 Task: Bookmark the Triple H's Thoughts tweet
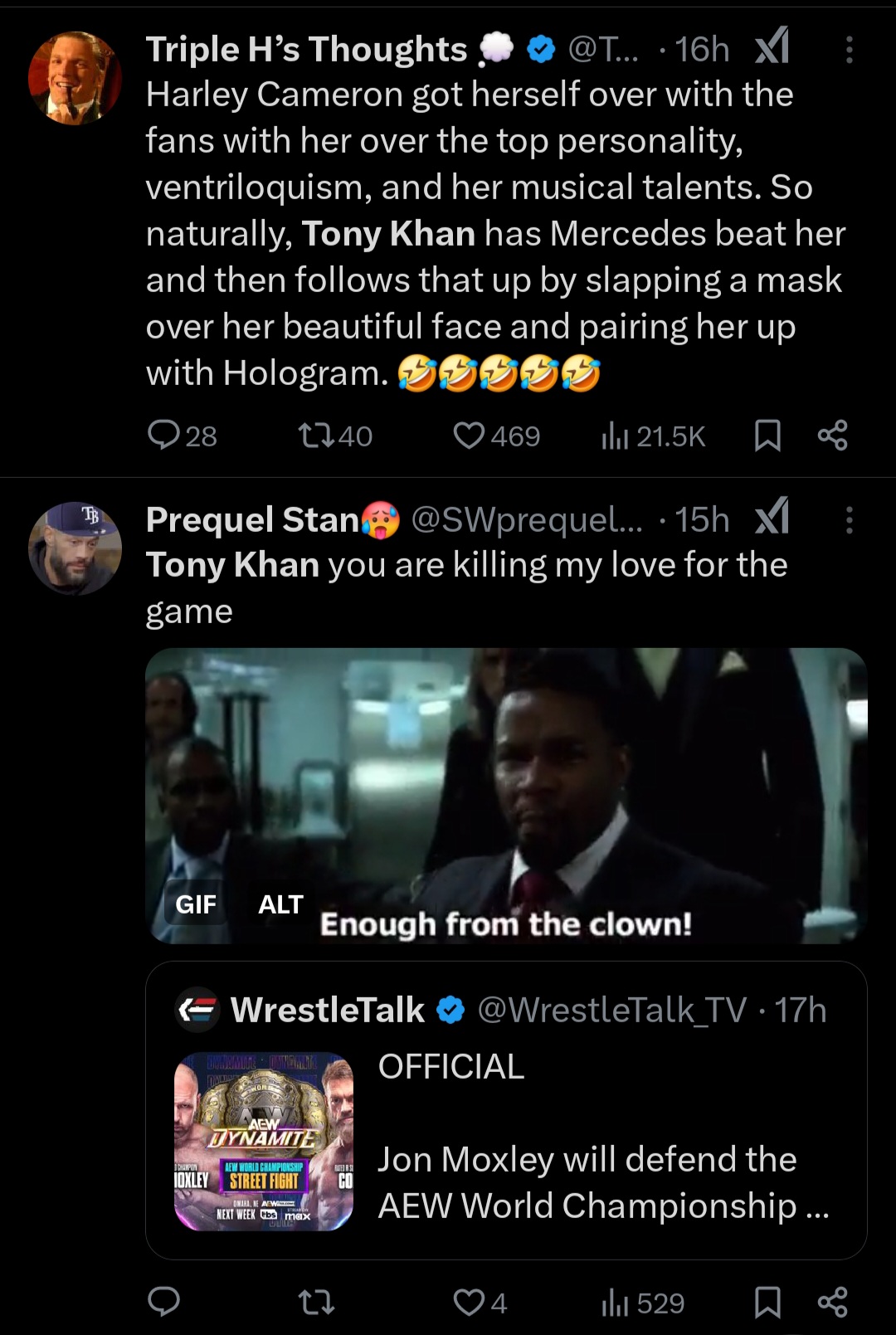coord(767,435)
